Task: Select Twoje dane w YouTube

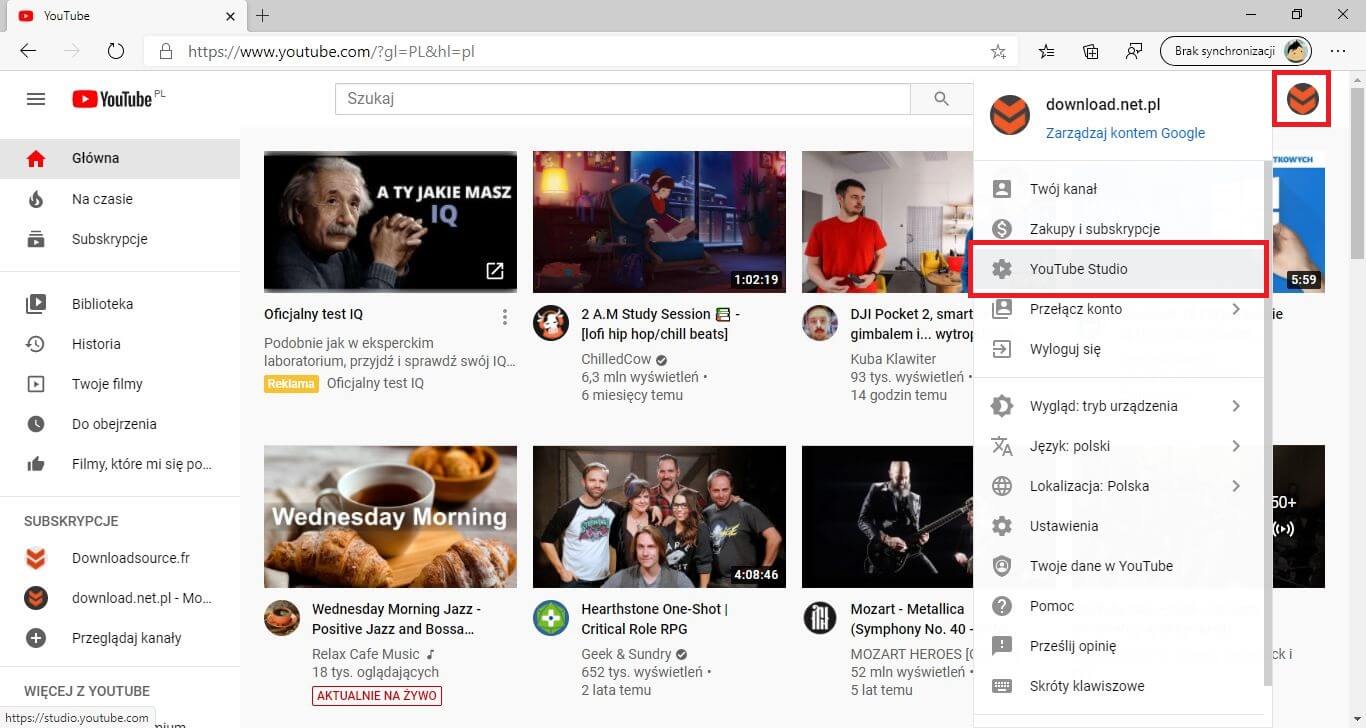Action: pos(1118,566)
